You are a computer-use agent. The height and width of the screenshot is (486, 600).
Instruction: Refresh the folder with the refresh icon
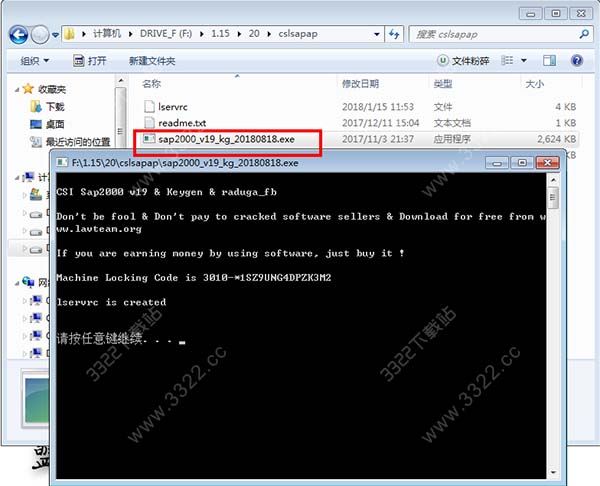pos(394,34)
